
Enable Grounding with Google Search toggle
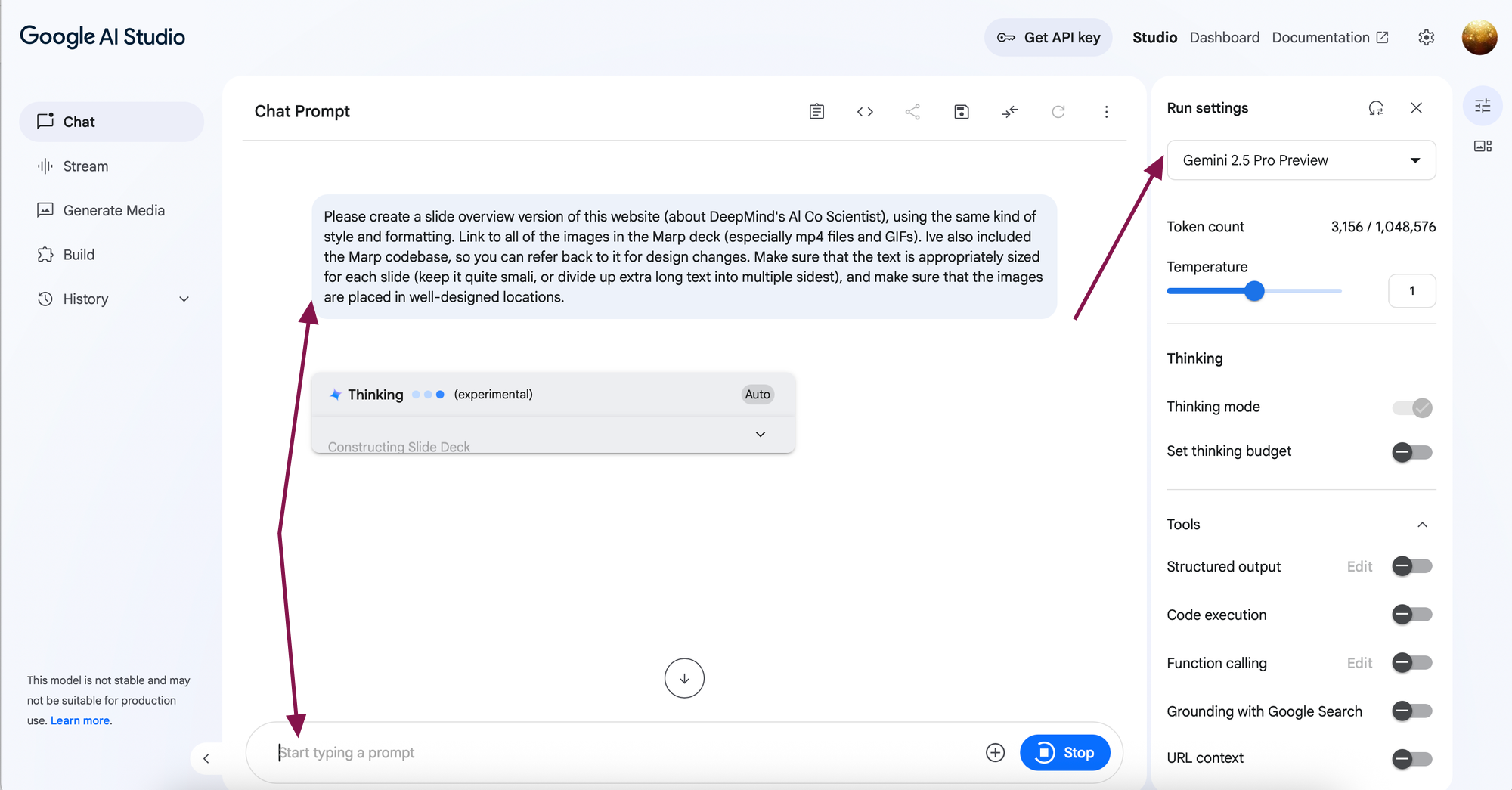click(x=1412, y=711)
